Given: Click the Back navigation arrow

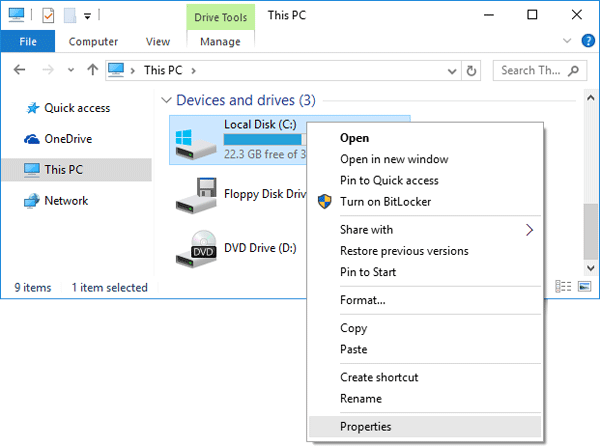Looking at the screenshot, I should 20,70.
